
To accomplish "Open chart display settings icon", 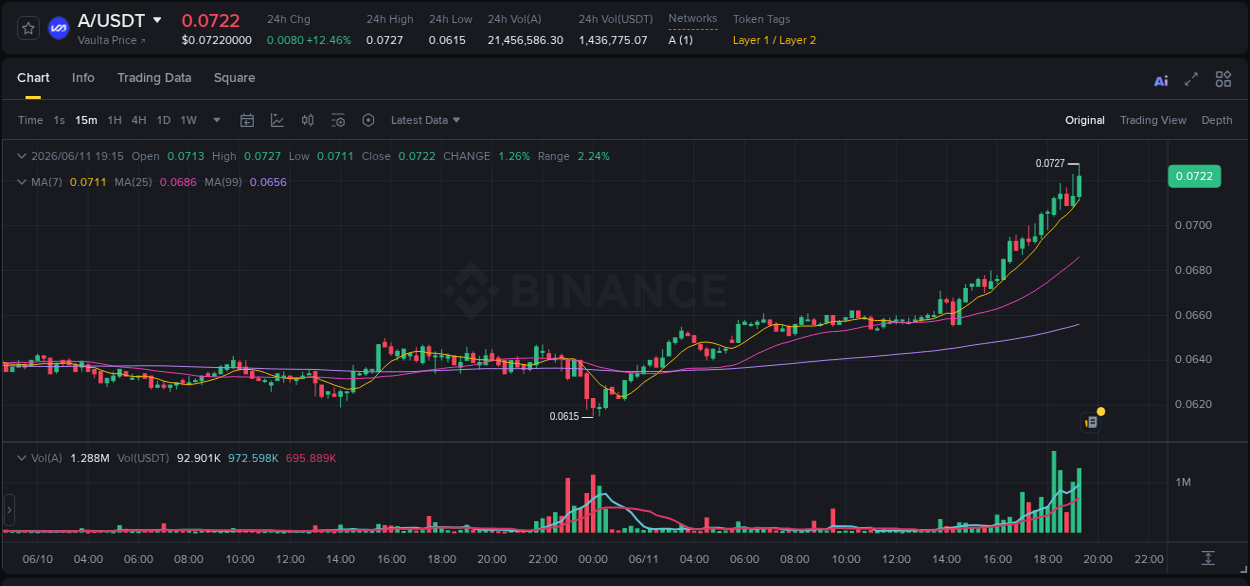I will pyautogui.click(x=338, y=120).
